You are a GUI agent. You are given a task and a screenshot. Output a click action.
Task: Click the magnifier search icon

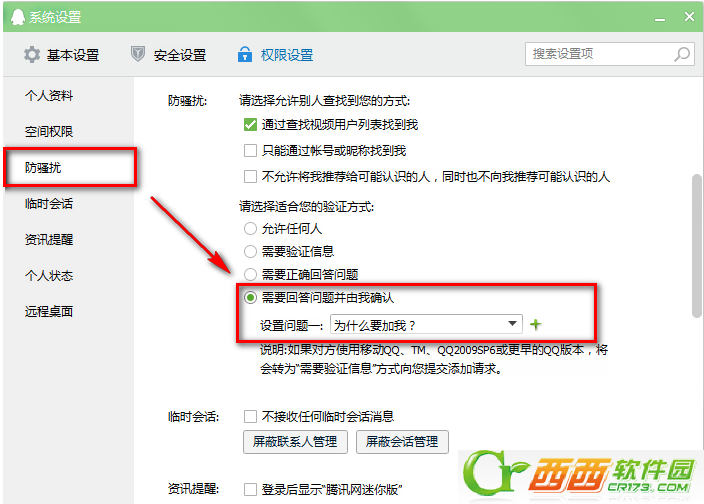point(682,54)
